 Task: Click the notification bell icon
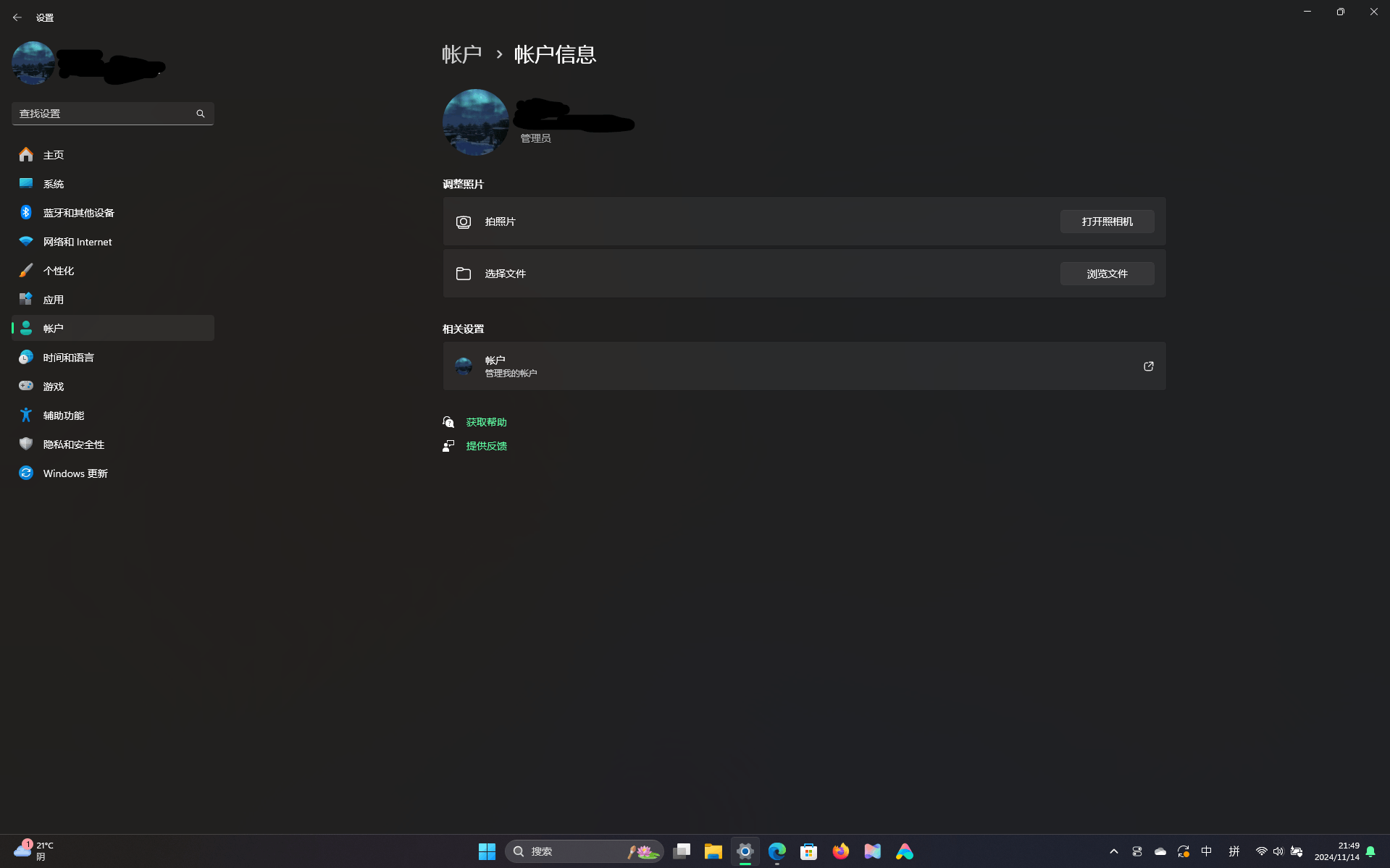[x=1370, y=851]
